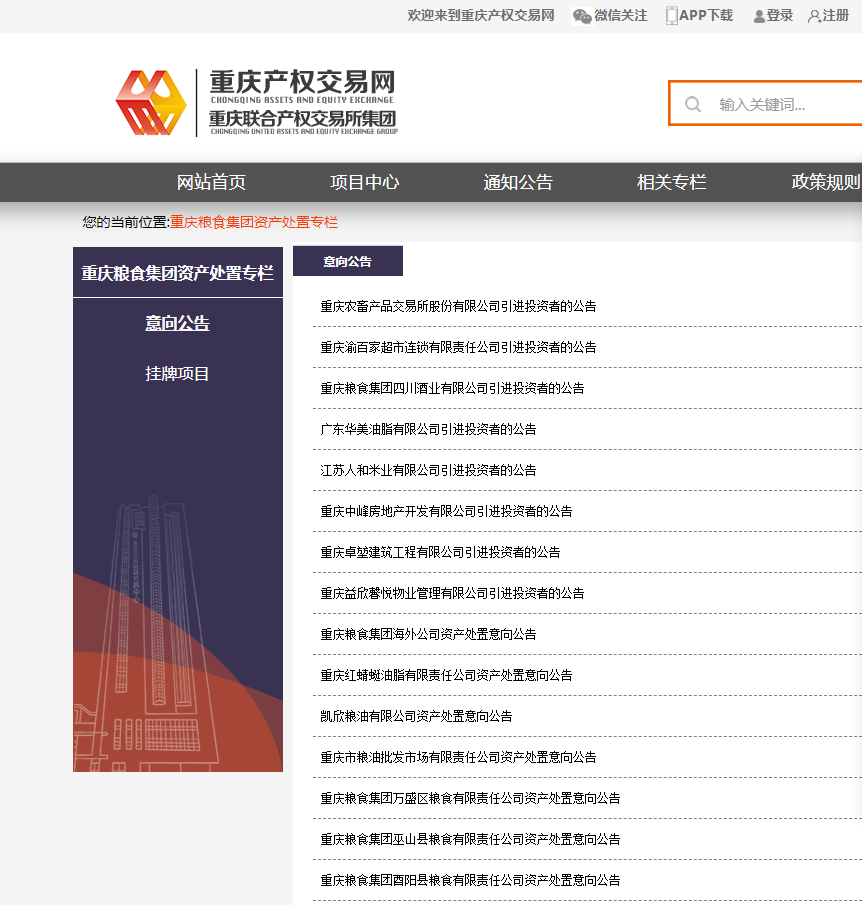Click 注册 link
Screen dimensions: 862x905
point(835,16)
